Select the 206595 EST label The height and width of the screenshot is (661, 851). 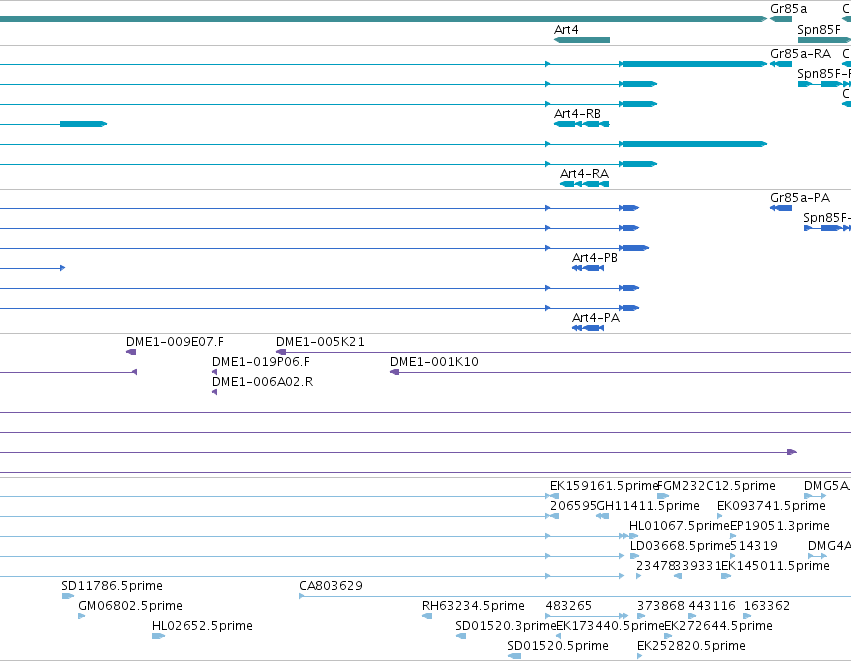pyautogui.click(x=573, y=506)
